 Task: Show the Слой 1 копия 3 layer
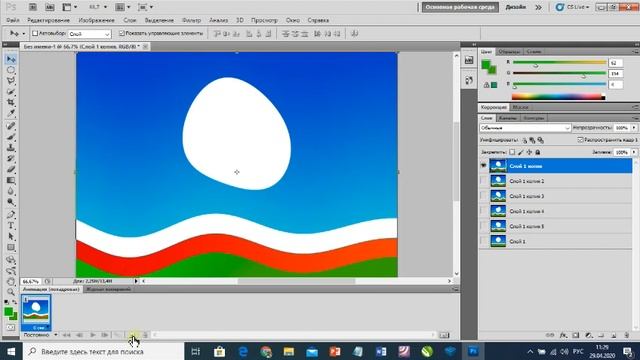pos(484,196)
